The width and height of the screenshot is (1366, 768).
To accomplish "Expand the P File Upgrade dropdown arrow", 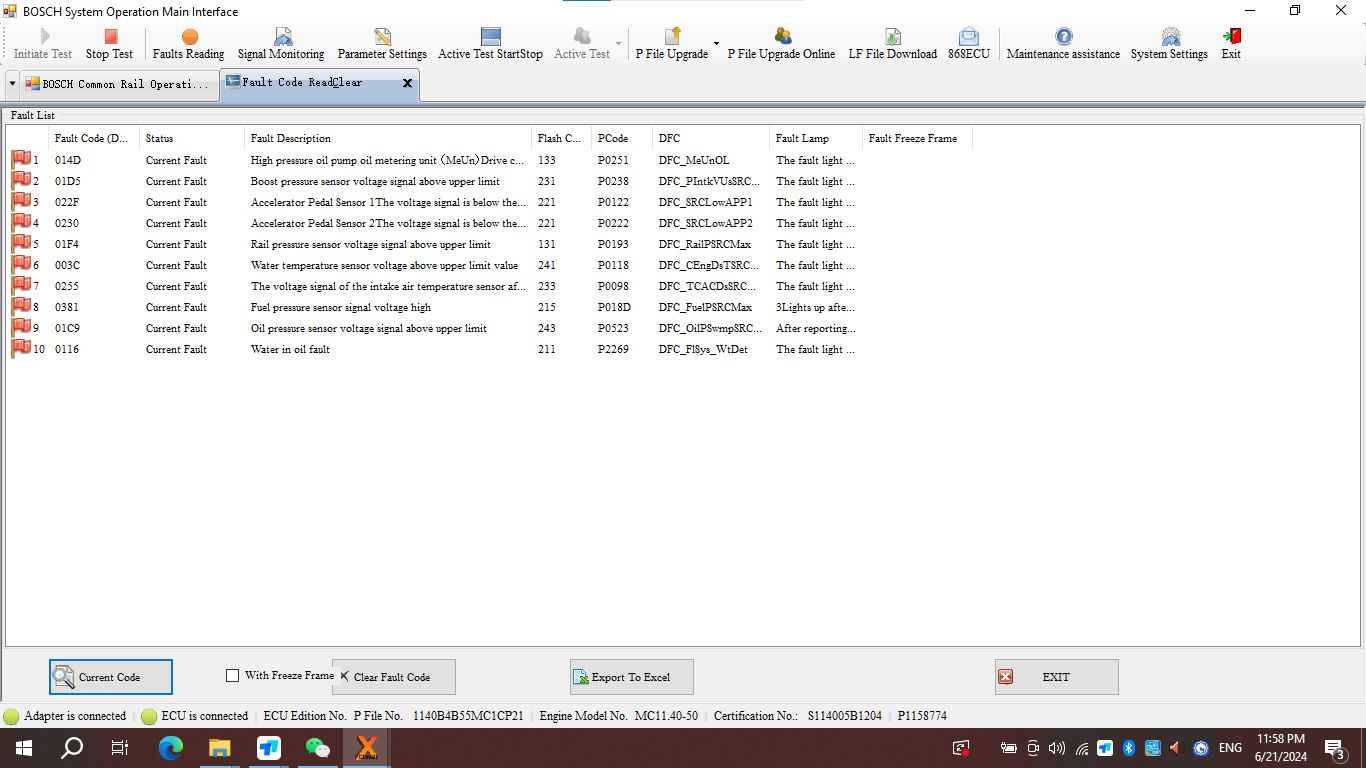I will coord(716,44).
